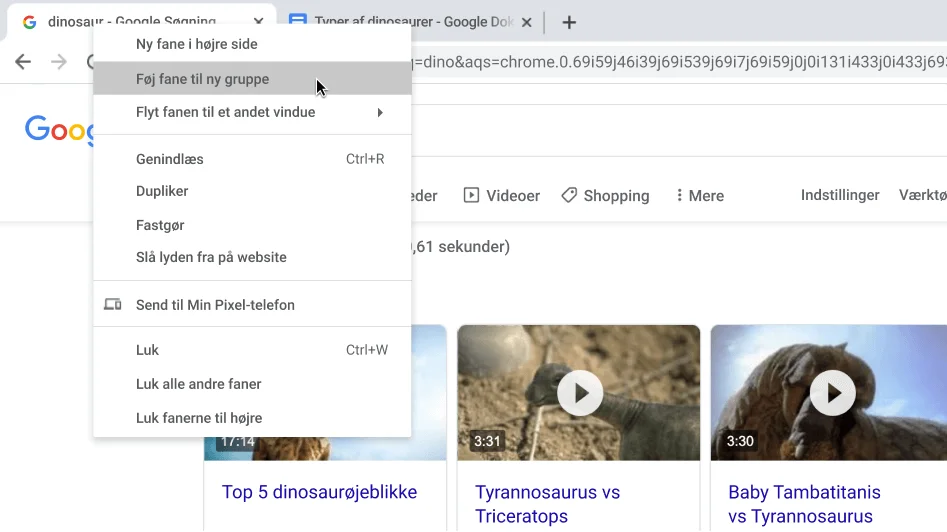Image resolution: width=947 pixels, height=532 pixels.
Task: Open 'Top 5 dinosaurøjeblikke' link
Action: click(319, 492)
